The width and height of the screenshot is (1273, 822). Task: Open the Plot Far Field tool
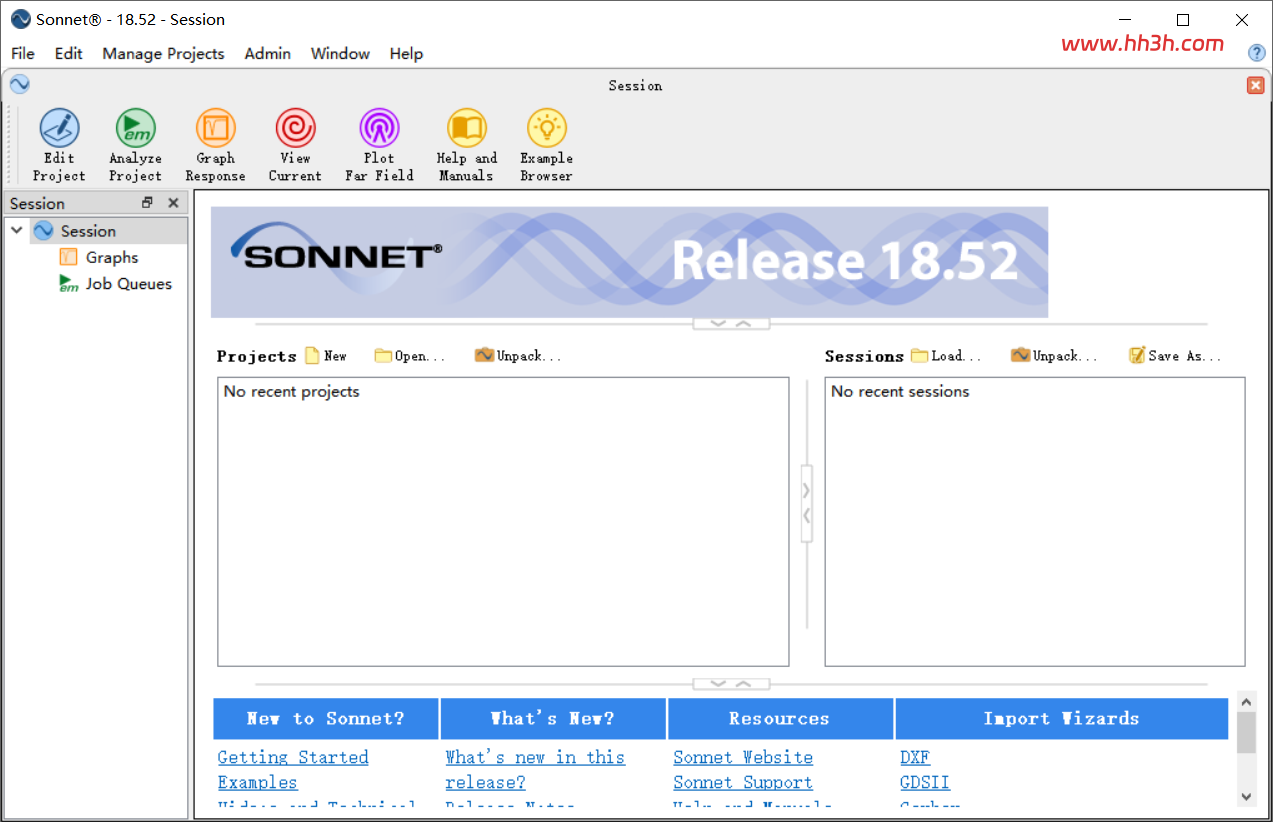pyautogui.click(x=379, y=146)
